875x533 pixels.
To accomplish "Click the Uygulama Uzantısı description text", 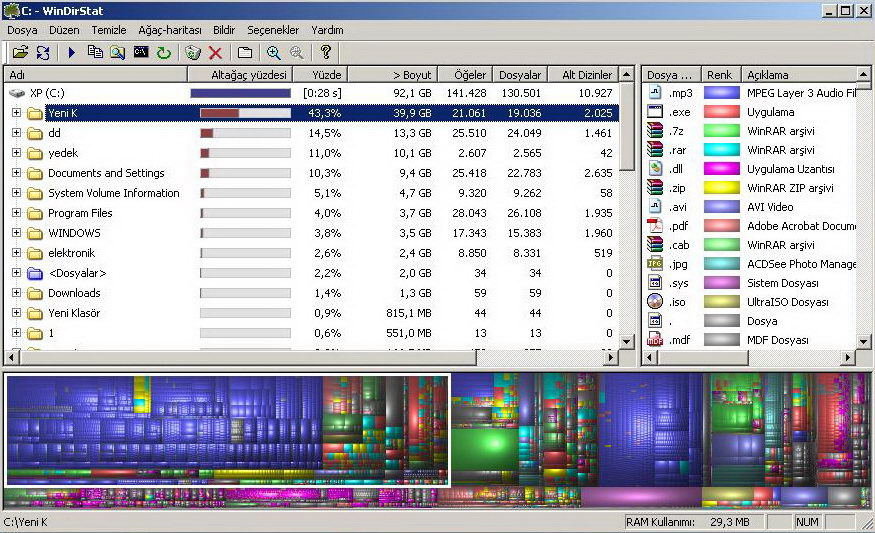I will (791, 169).
